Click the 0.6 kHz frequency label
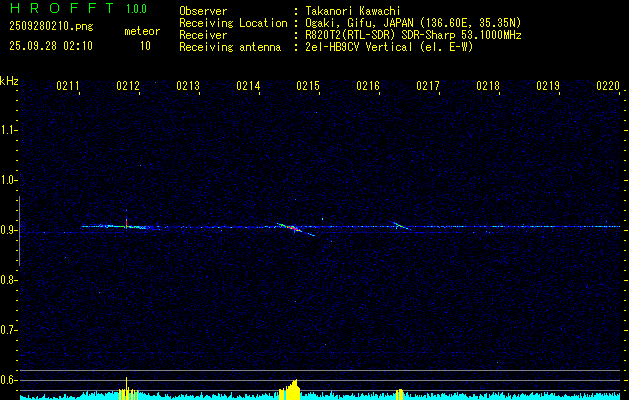The image size is (629, 400). click(x=8, y=380)
